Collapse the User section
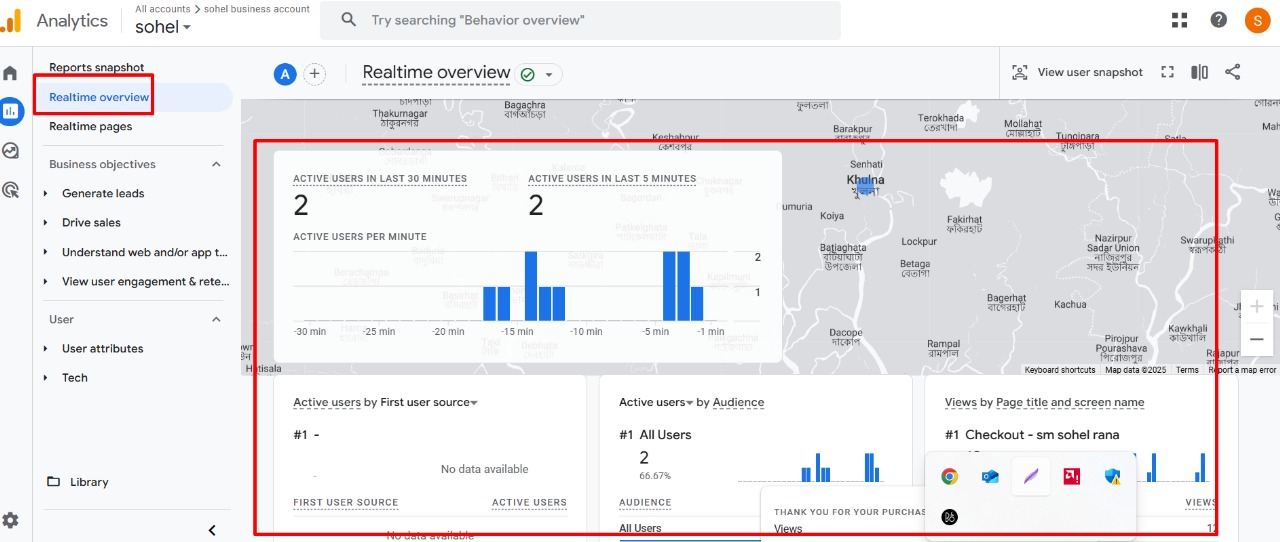 point(216,319)
